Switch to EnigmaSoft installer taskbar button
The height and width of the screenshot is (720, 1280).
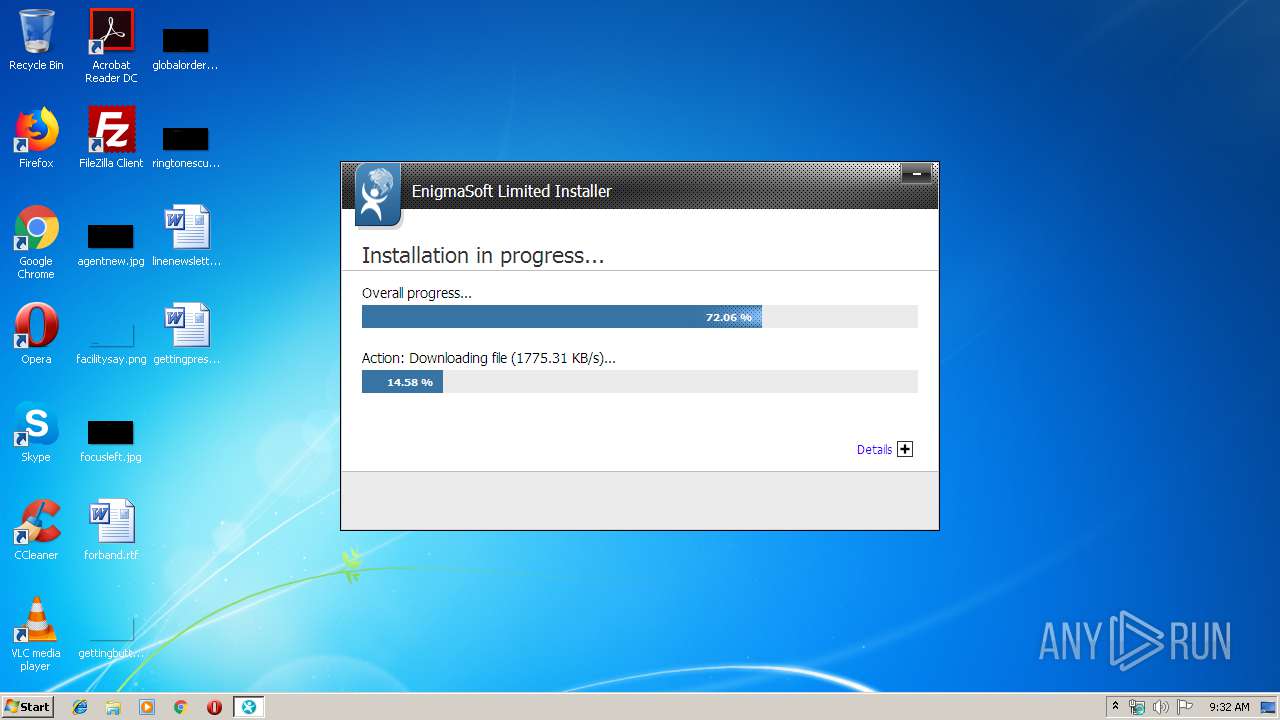click(248, 707)
